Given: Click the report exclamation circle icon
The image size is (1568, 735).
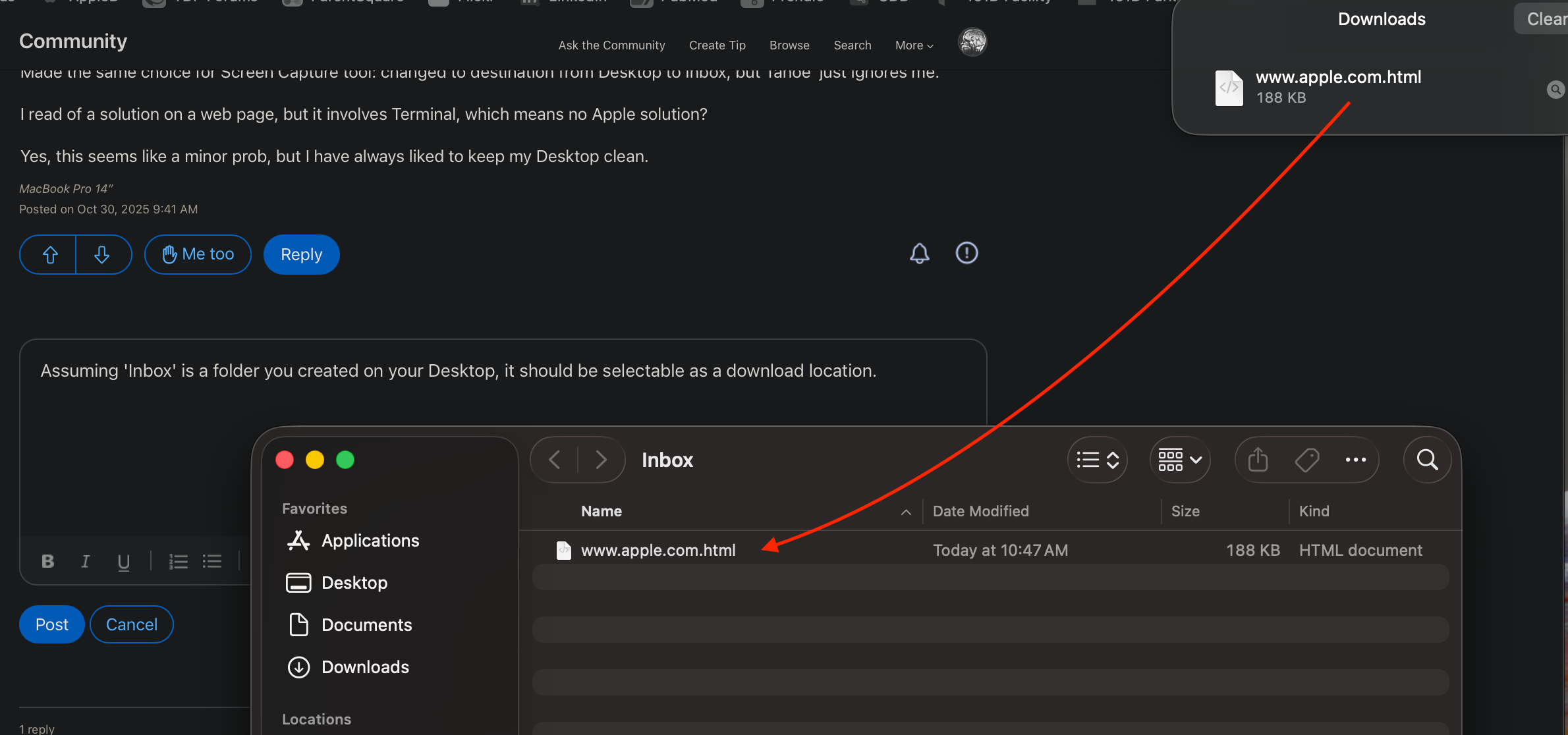Looking at the screenshot, I should pyautogui.click(x=966, y=253).
